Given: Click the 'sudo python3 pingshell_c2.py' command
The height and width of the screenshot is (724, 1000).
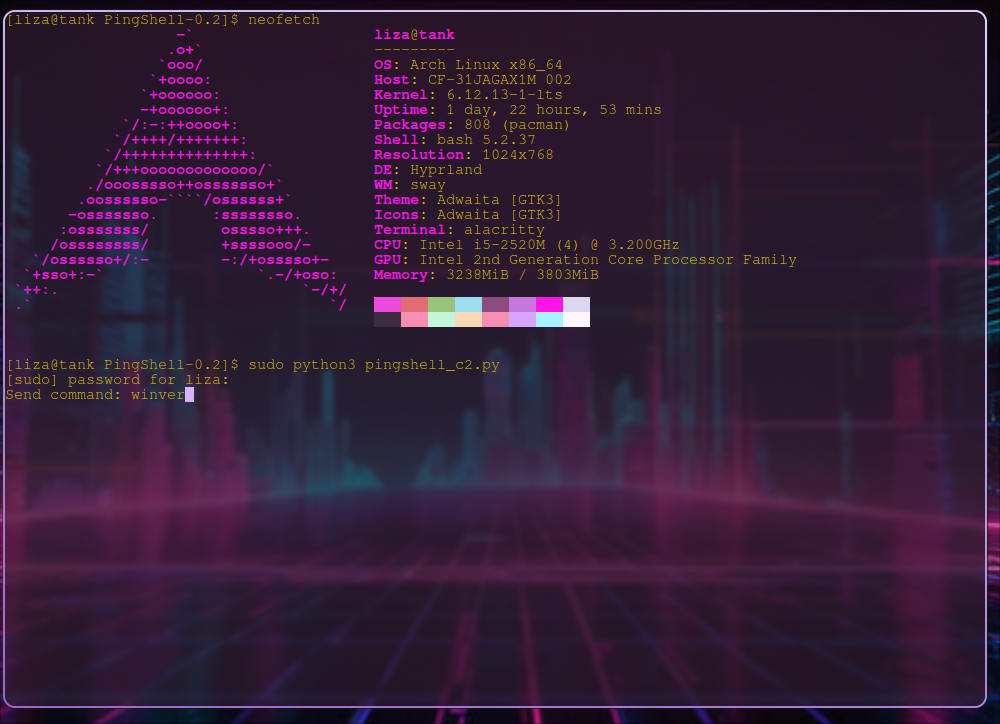Looking at the screenshot, I should (373, 365).
